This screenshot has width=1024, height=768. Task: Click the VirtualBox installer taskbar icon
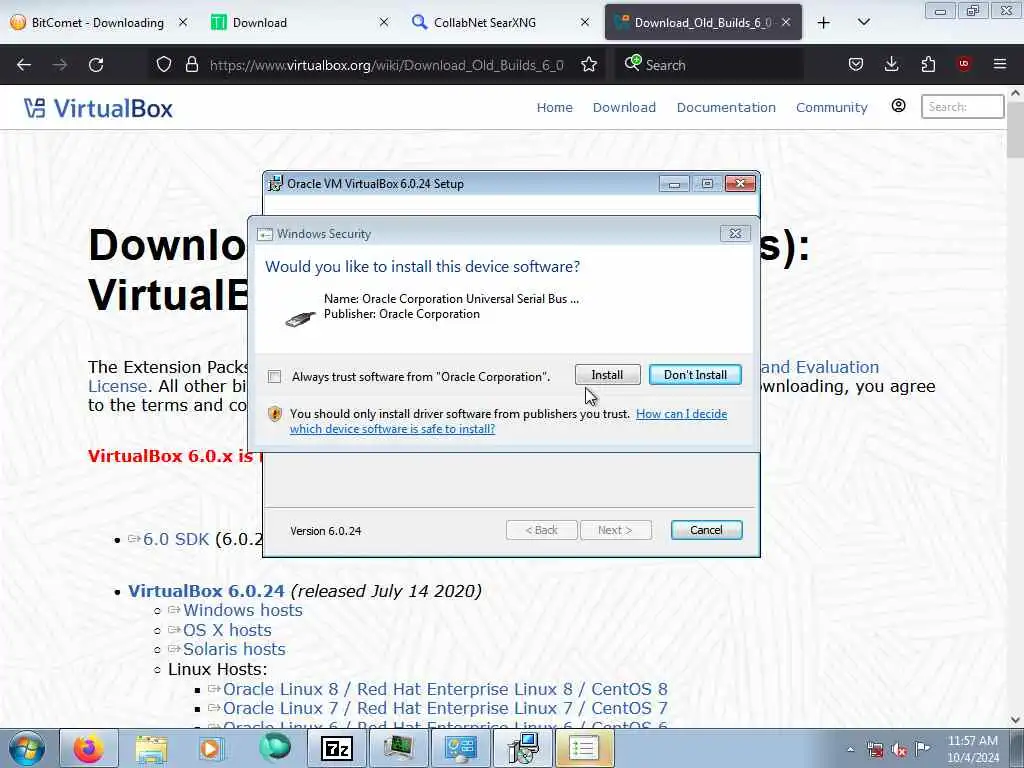[x=522, y=748]
